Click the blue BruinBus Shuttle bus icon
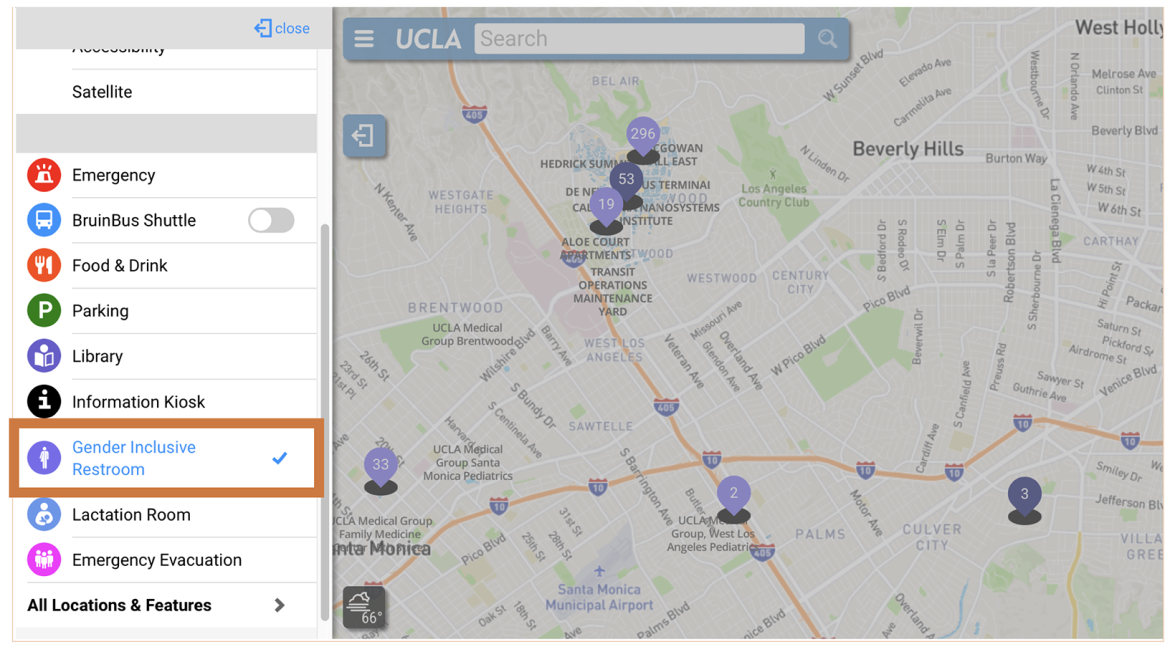This screenshot has width=1170, height=652. click(44, 220)
